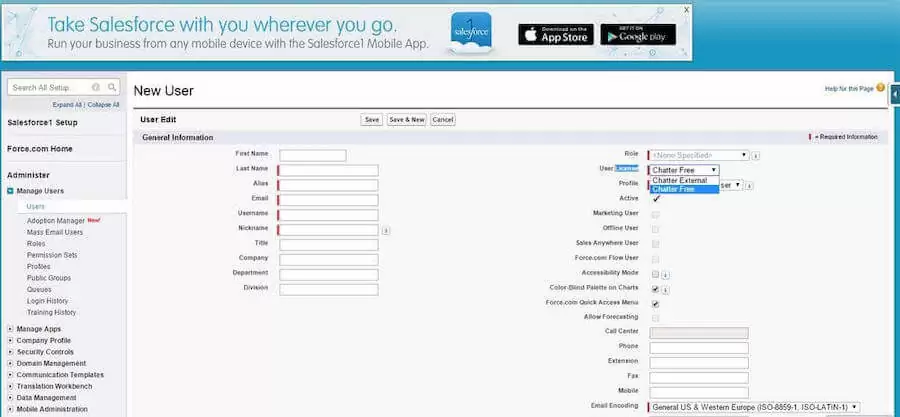Enable the Accessibility Mode checkbox
This screenshot has width=900, height=417.
click(655, 274)
